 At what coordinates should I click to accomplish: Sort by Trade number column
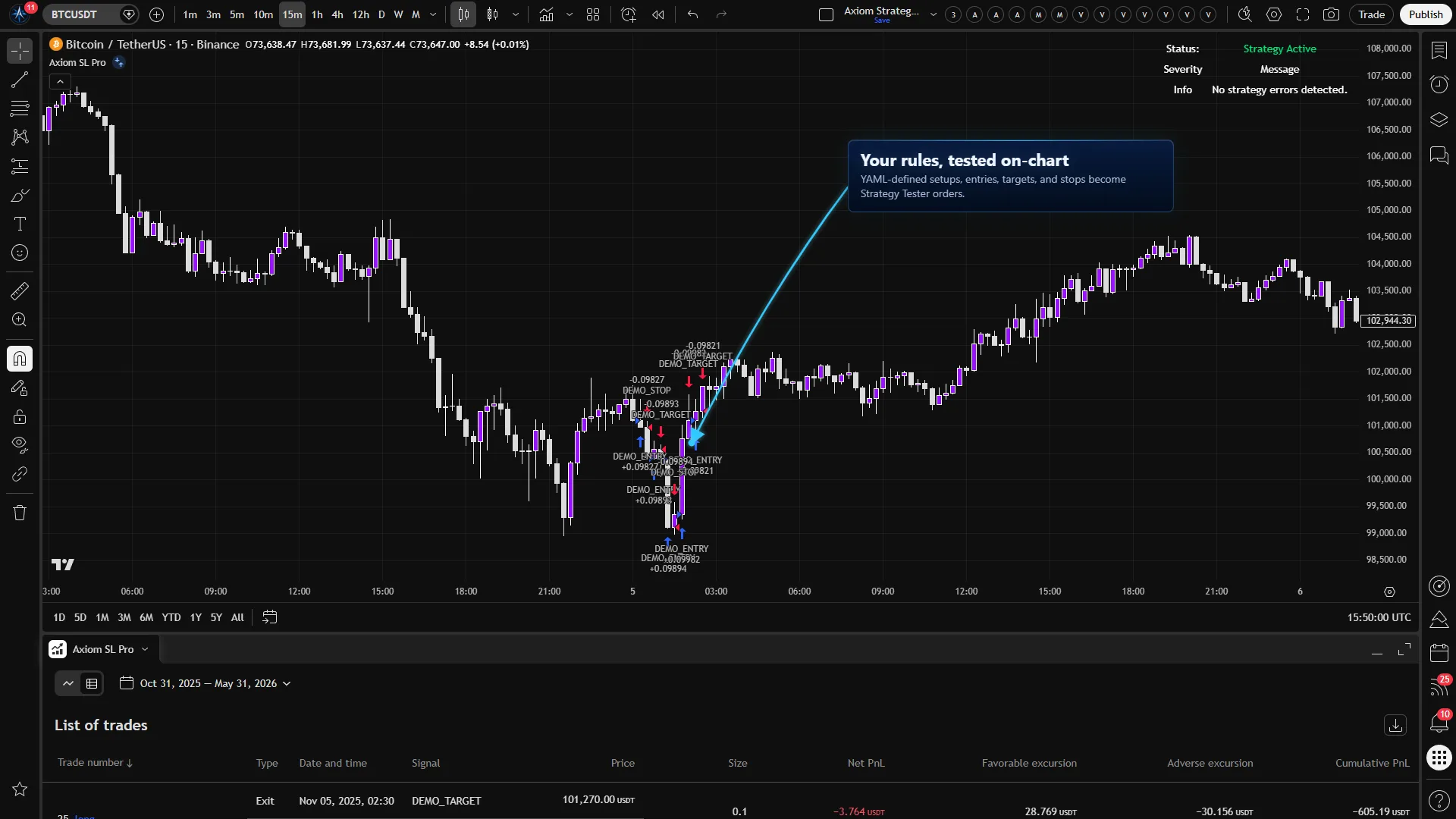(95, 763)
